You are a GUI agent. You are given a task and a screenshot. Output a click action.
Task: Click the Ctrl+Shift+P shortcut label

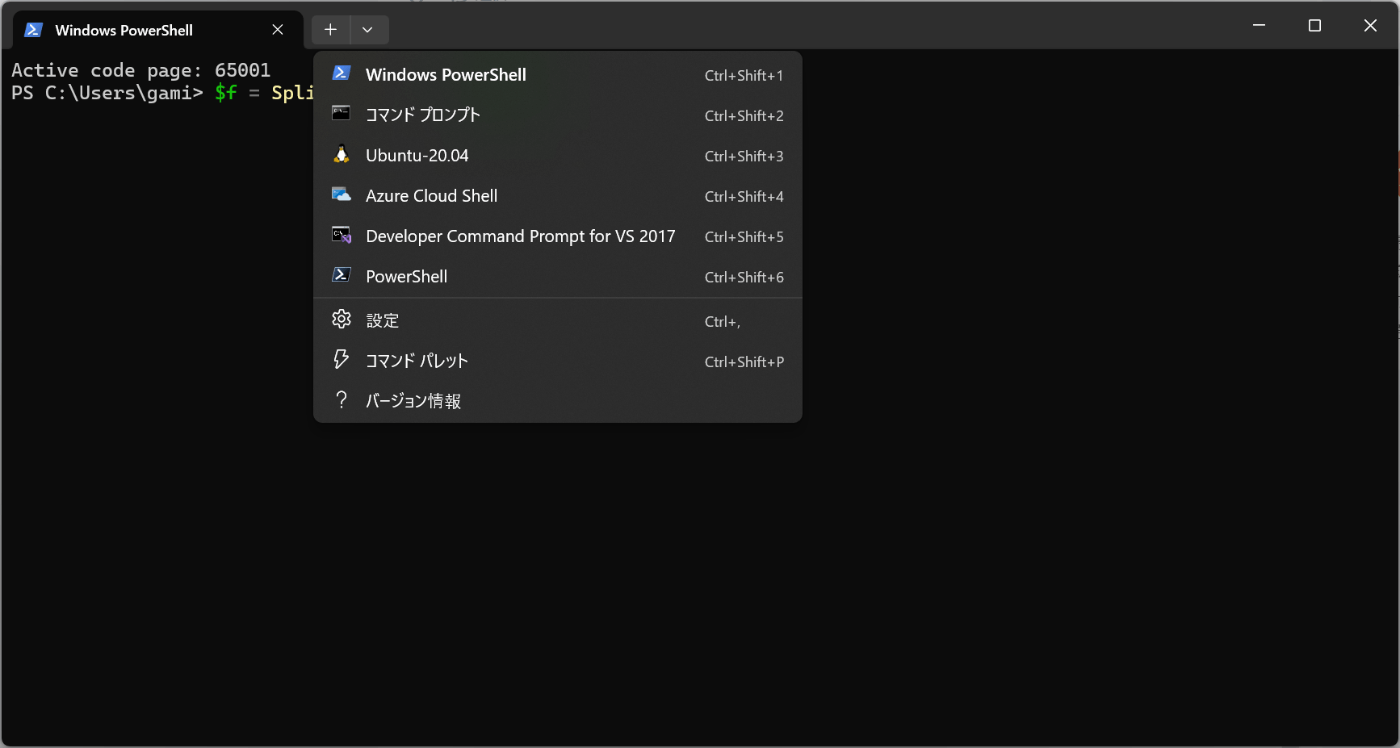tap(744, 362)
